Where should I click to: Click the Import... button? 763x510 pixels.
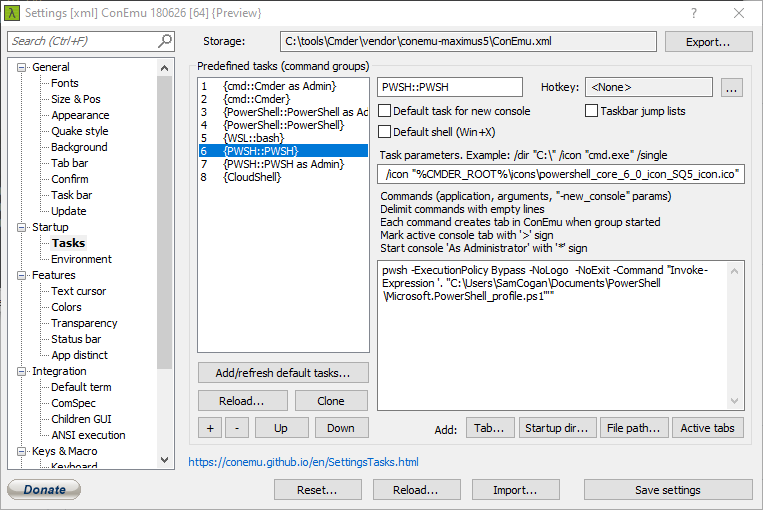[515, 490]
